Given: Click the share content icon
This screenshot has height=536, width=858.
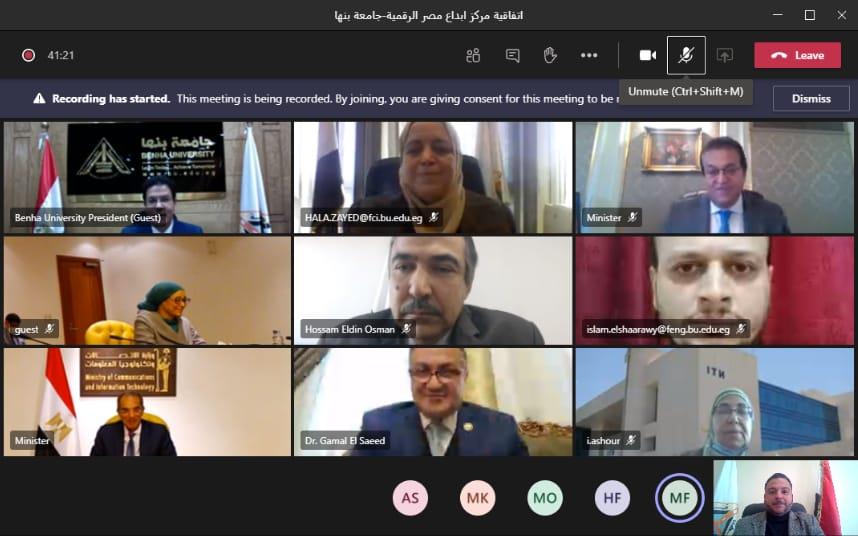Looking at the screenshot, I should pyautogui.click(x=725, y=55).
